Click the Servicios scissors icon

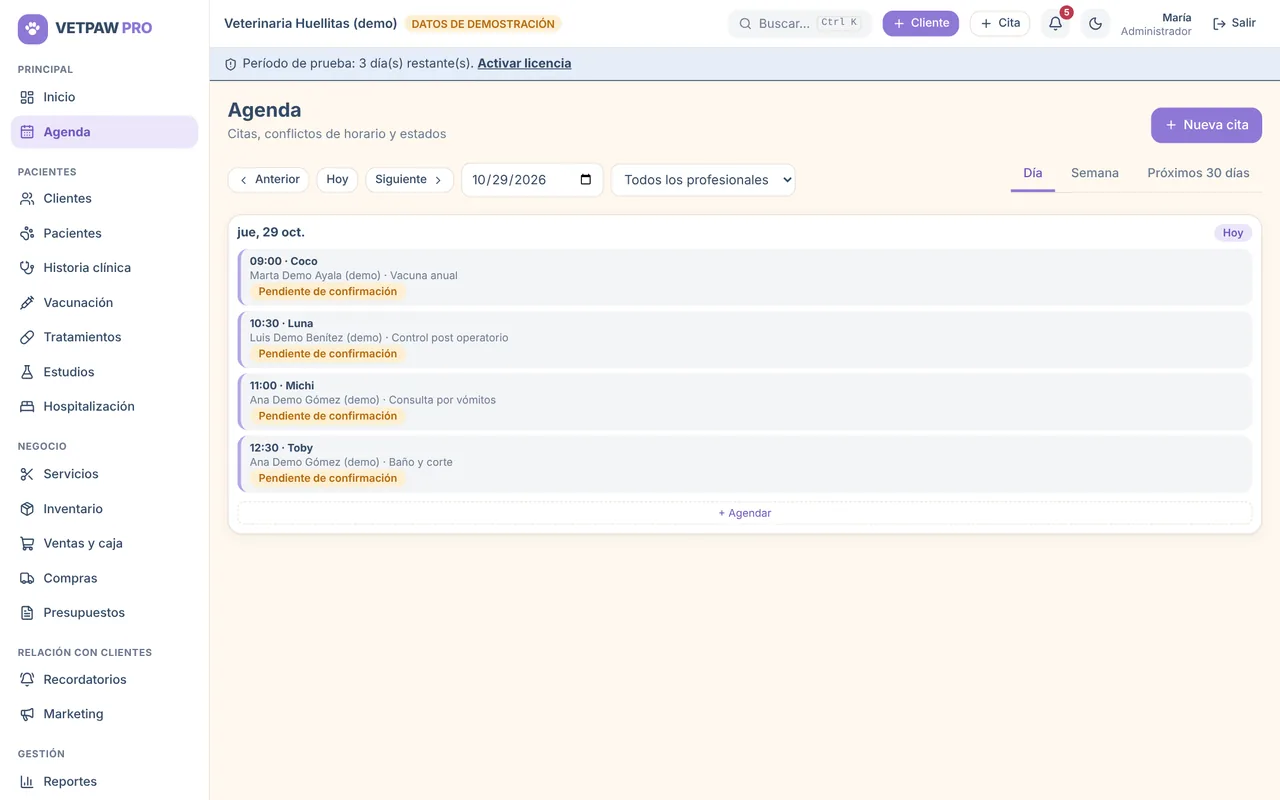tap(27, 474)
